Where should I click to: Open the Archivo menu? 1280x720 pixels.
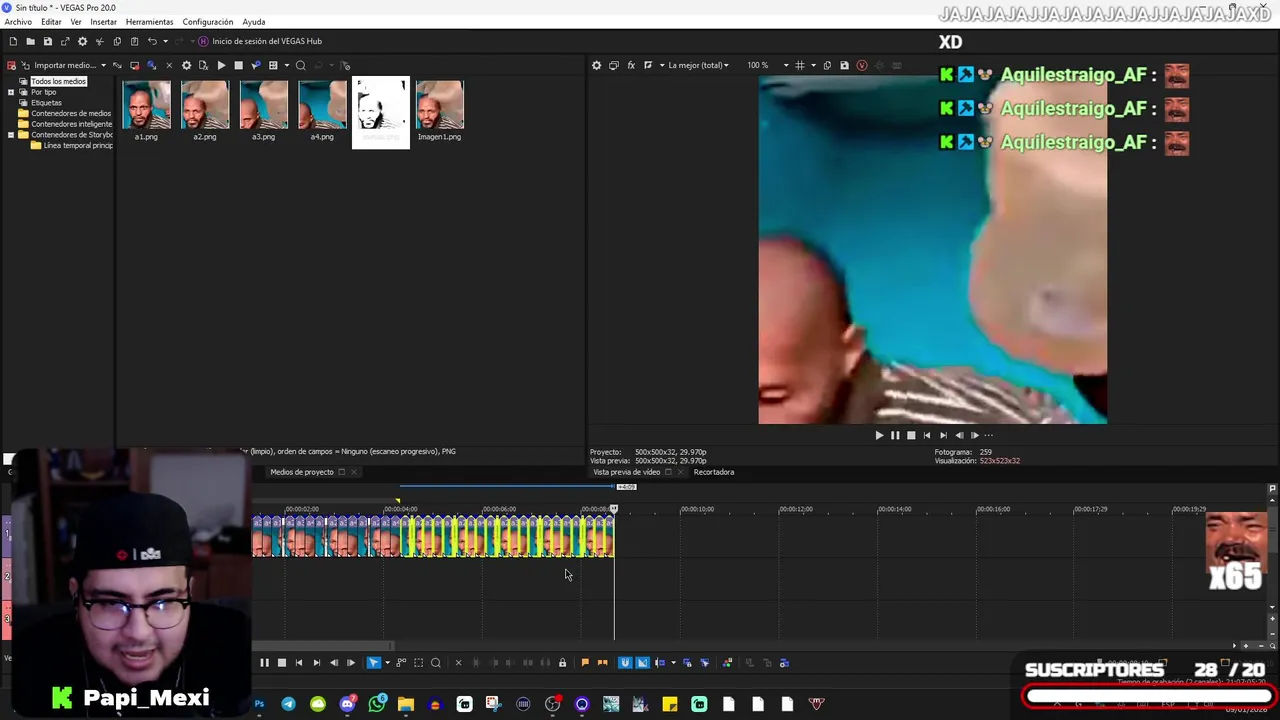pyautogui.click(x=18, y=22)
